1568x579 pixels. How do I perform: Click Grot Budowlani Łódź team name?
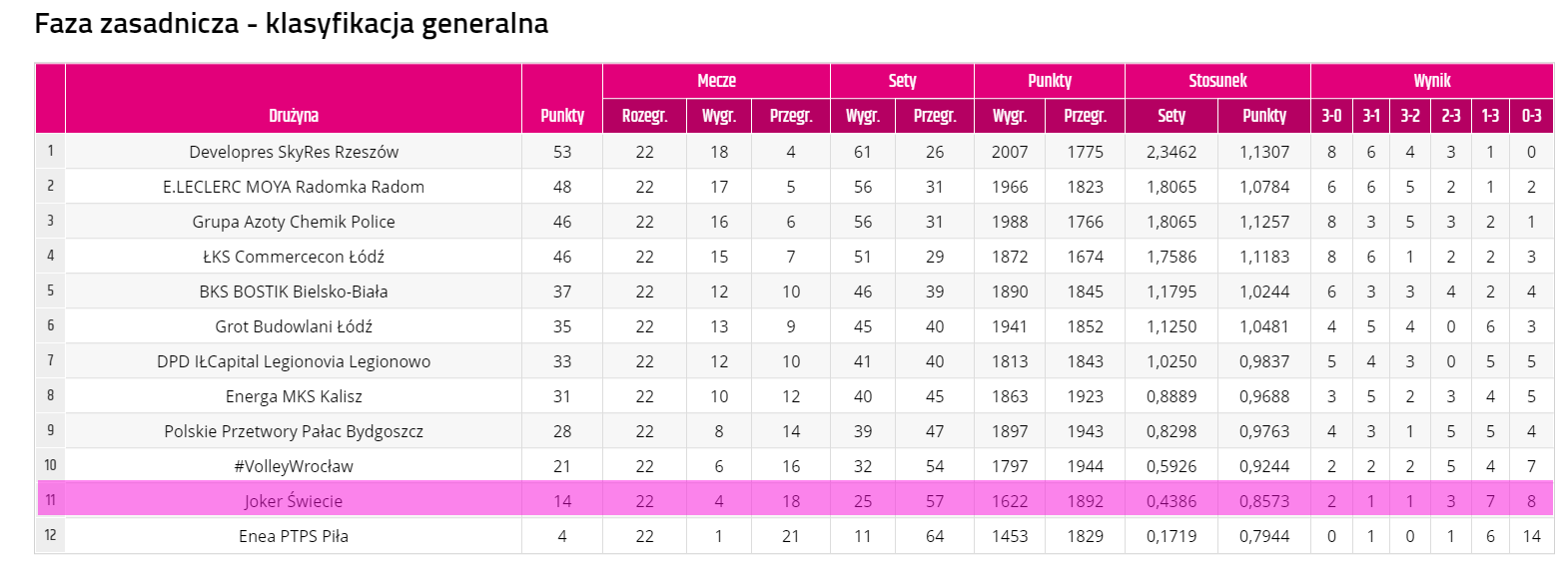tap(294, 326)
